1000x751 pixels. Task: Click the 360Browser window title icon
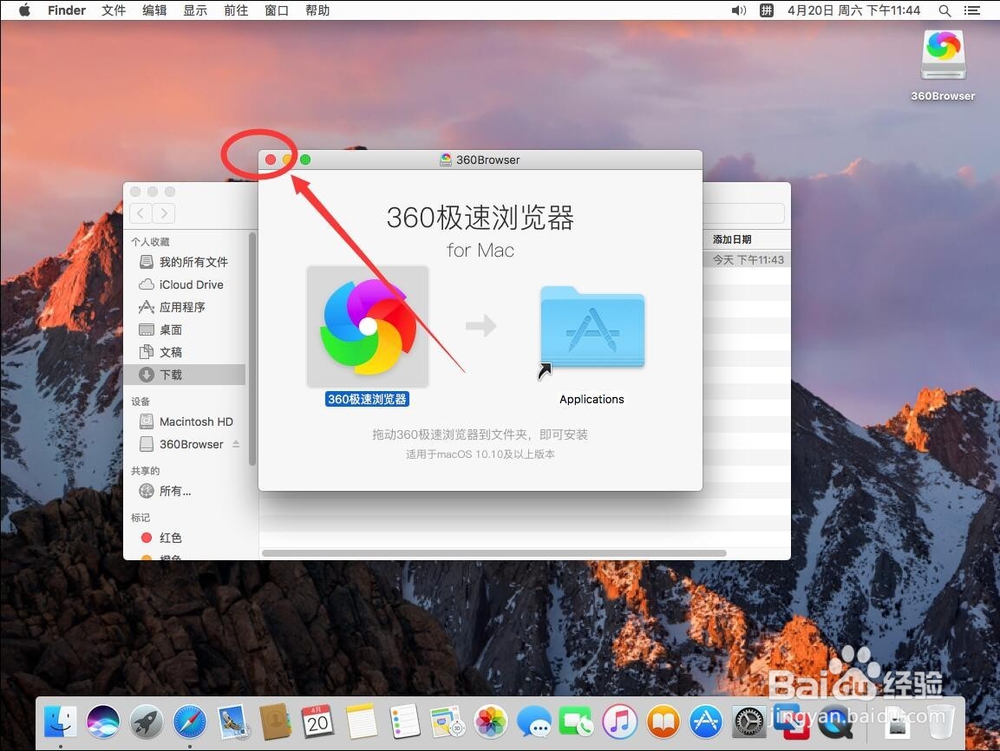pos(446,159)
